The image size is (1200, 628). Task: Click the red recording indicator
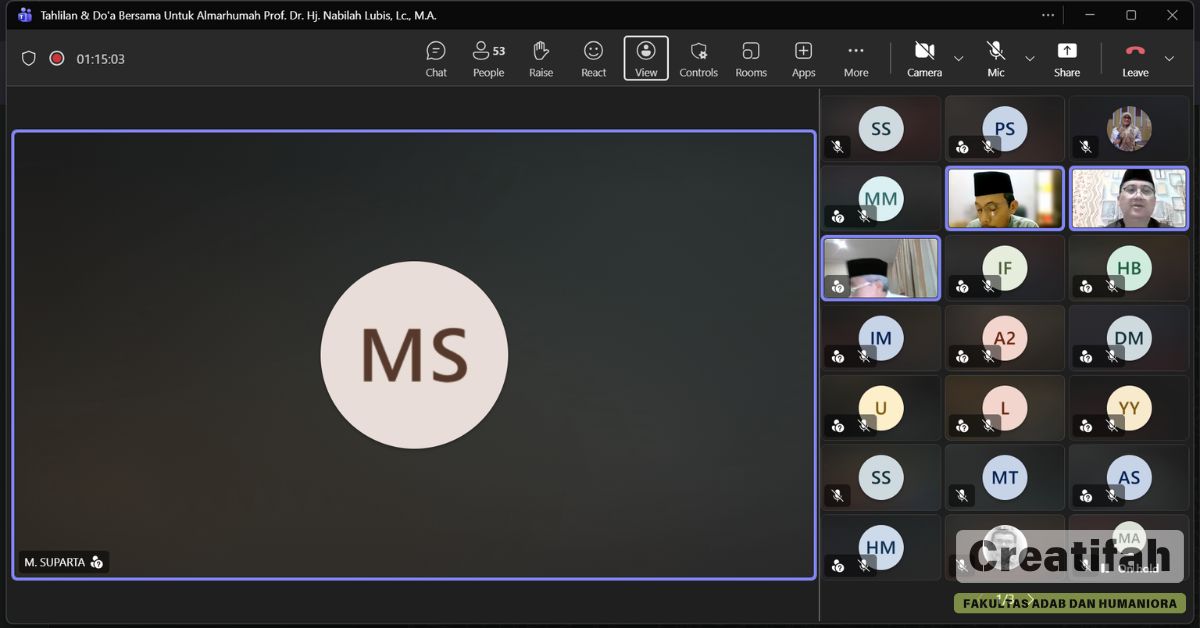tap(57, 59)
